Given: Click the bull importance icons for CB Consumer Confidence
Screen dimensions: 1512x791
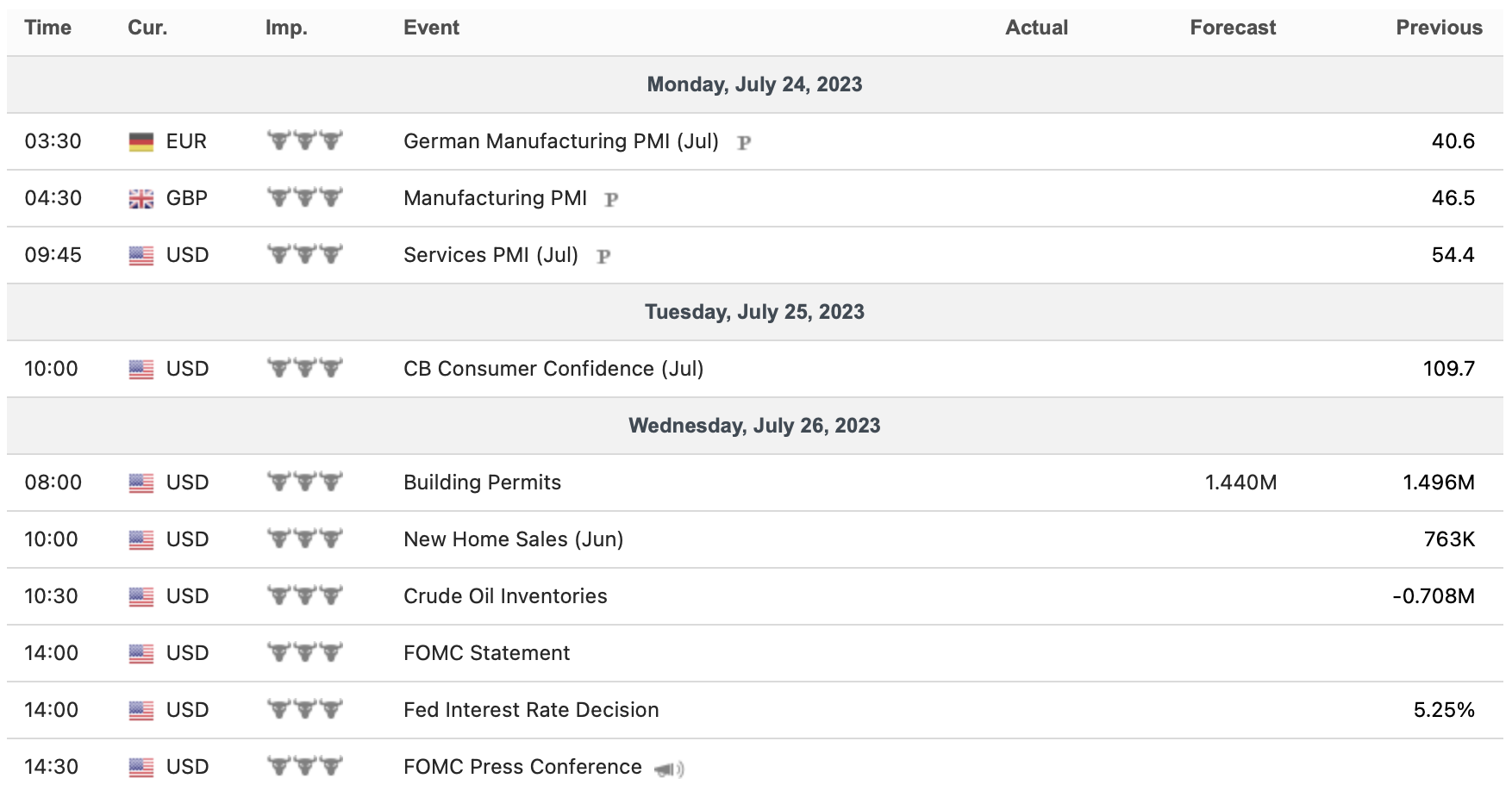Looking at the screenshot, I should (x=304, y=368).
